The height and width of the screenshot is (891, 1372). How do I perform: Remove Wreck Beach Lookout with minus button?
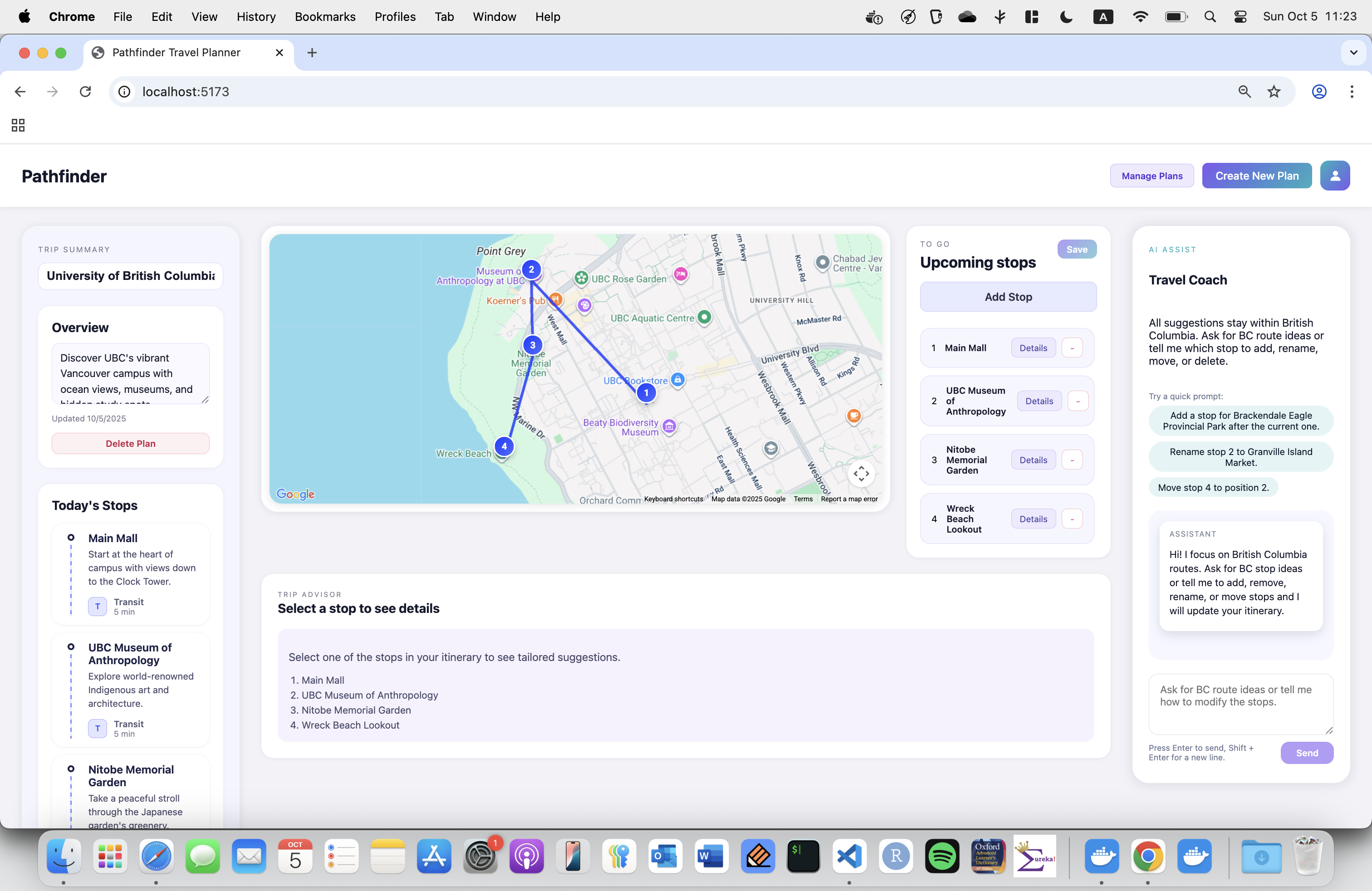[x=1072, y=519]
